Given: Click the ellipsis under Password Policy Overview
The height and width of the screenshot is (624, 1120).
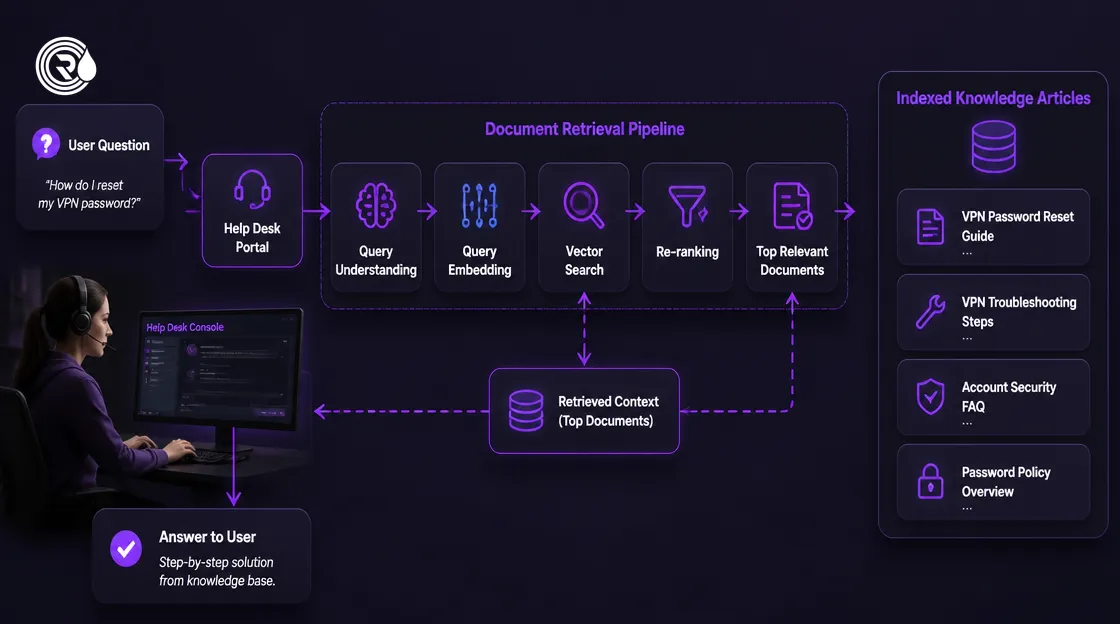Looking at the screenshot, I should (x=966, y=509).
